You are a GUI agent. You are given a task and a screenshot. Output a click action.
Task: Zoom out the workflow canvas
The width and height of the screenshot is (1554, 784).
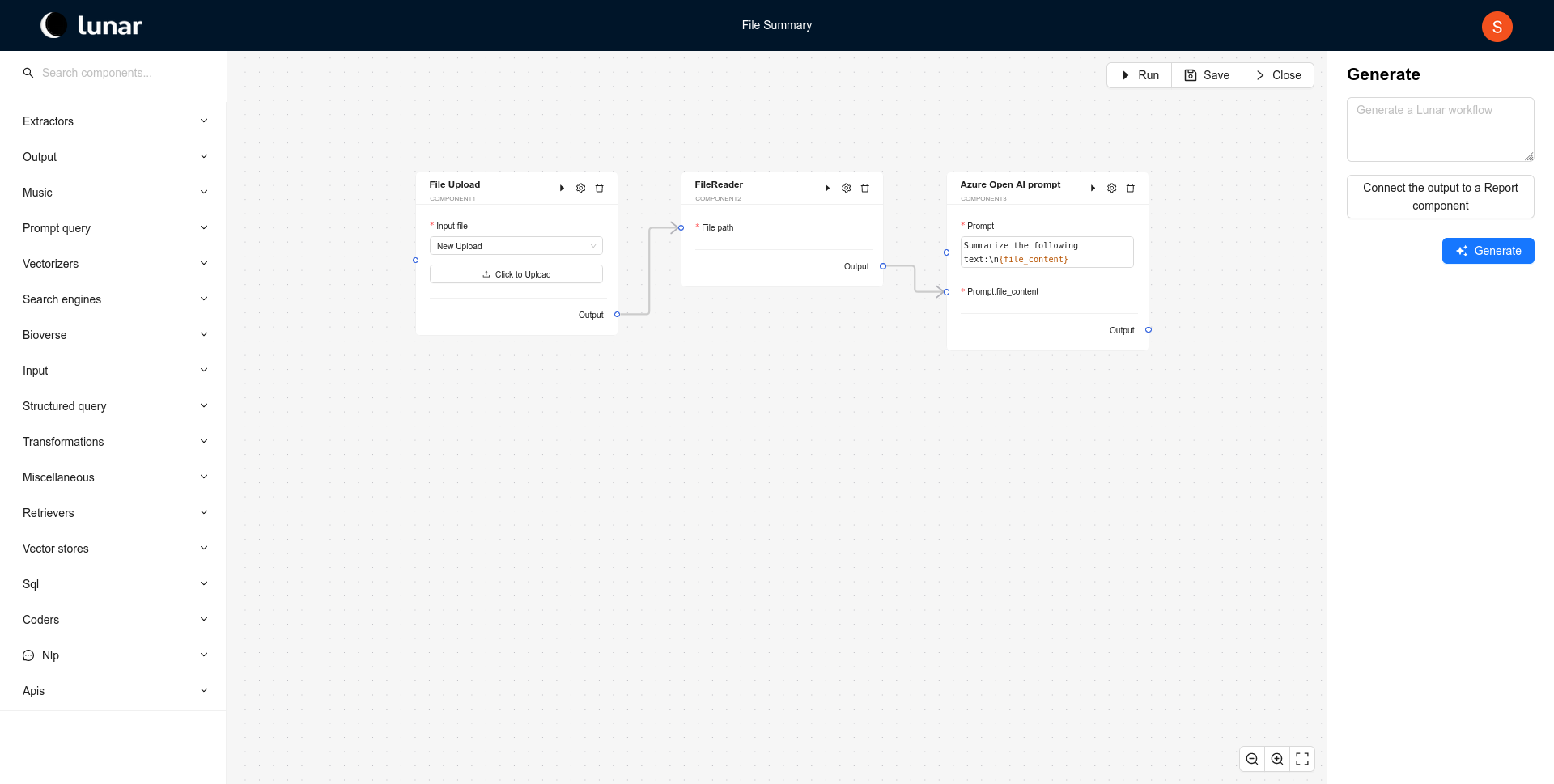[1252, 759]
